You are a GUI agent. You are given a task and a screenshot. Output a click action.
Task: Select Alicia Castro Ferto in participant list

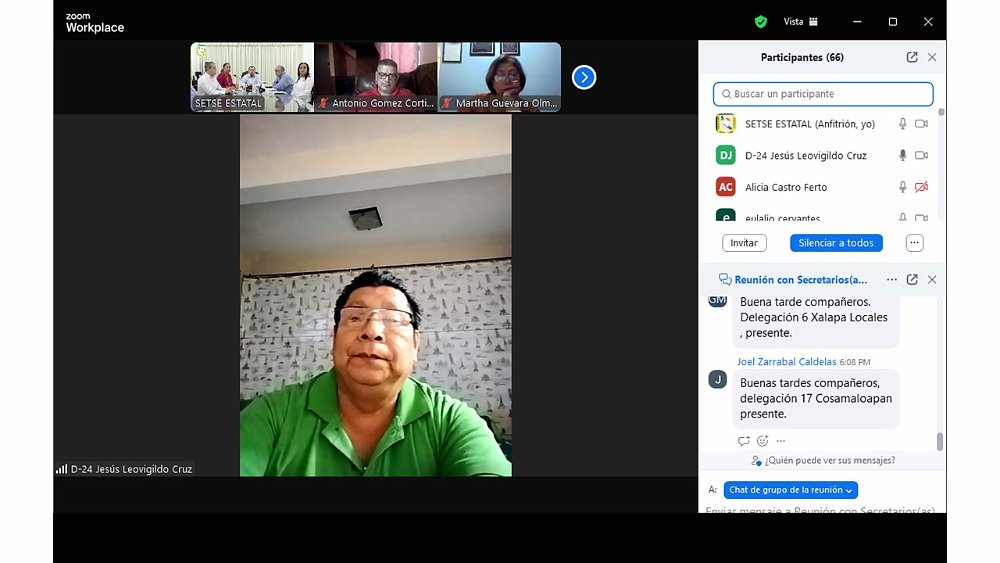786,187
